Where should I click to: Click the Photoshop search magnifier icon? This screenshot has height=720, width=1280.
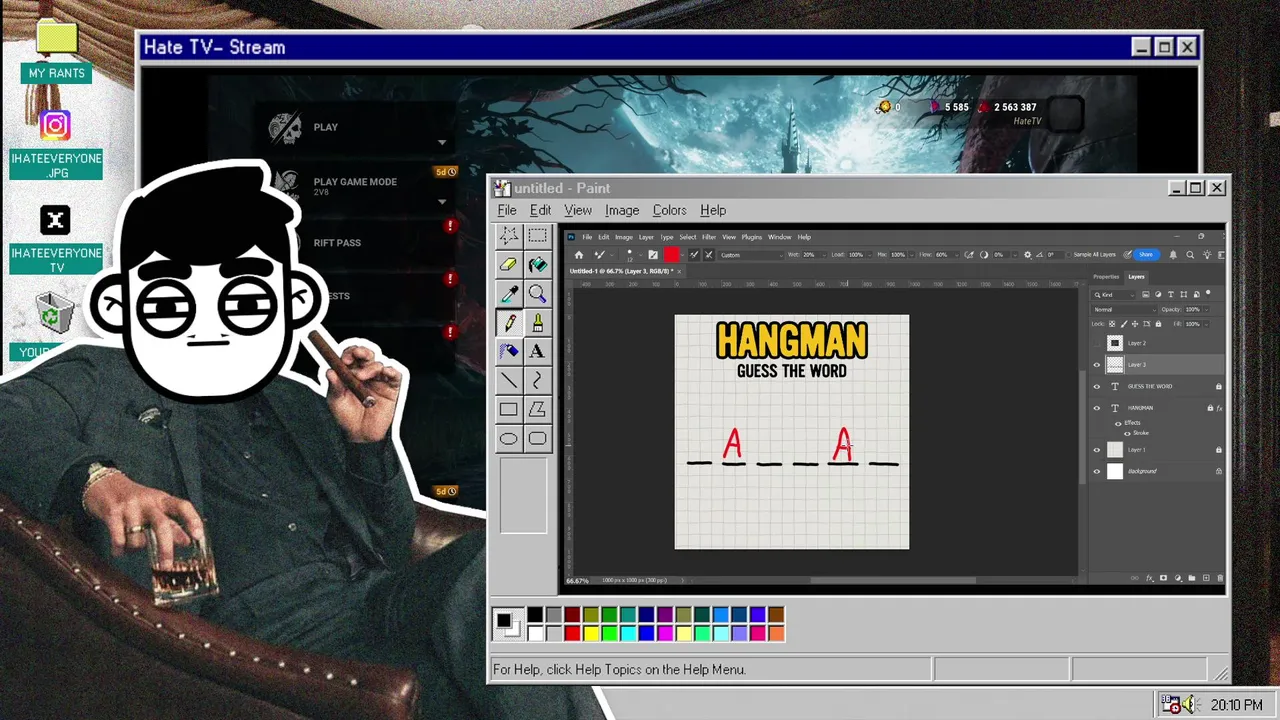coord(1190,255)
